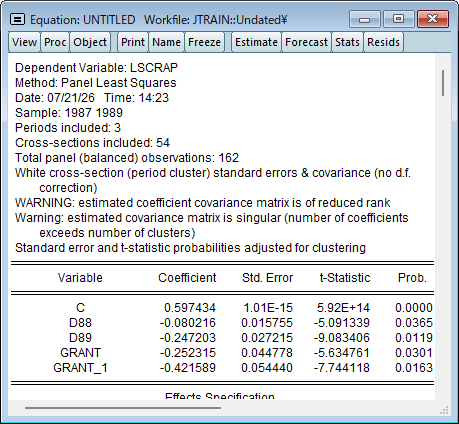This screenshot has width=459, height=424.
Task: Open the View menu button
Action: 24,42
